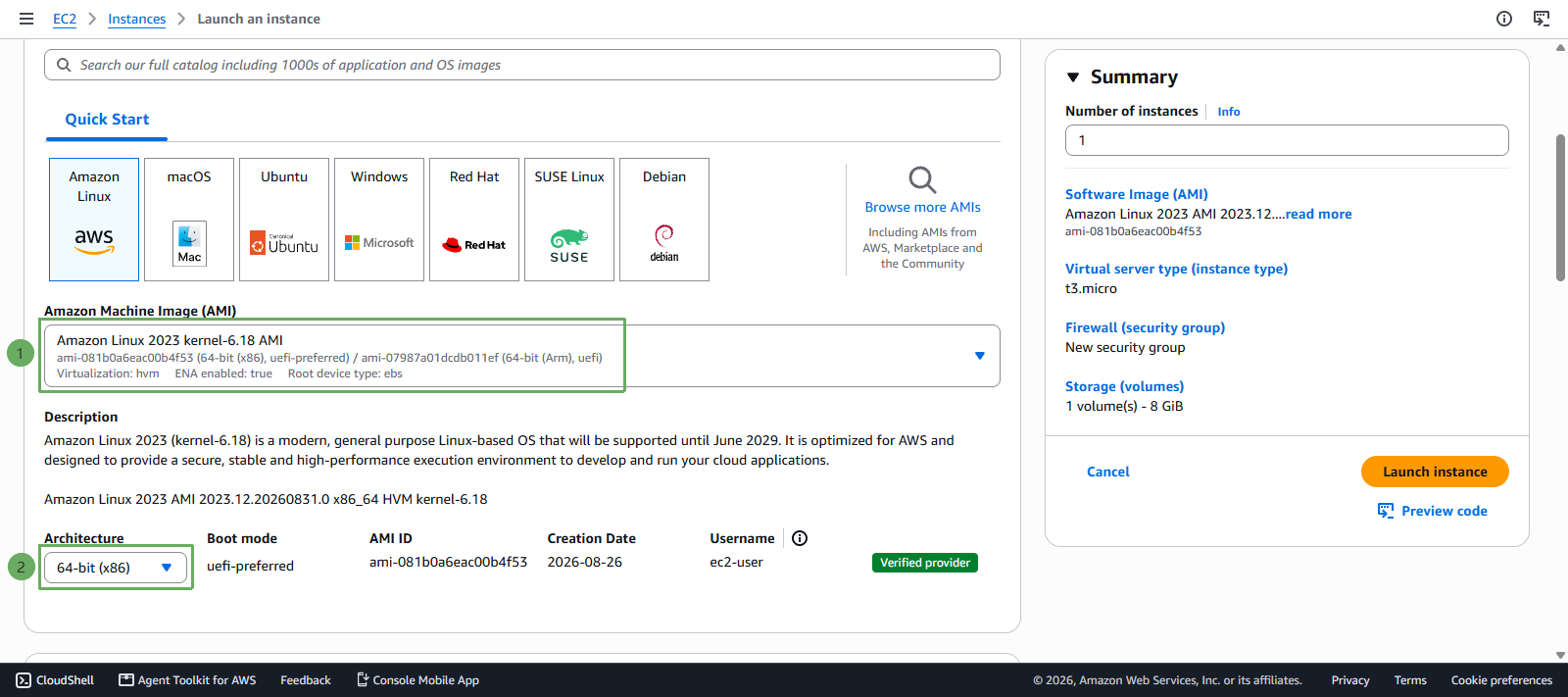The height and width of the screenshot is (697, 1568).
Task: Click the page vertical scrollbar thumb
Action: coord(1560,208)
